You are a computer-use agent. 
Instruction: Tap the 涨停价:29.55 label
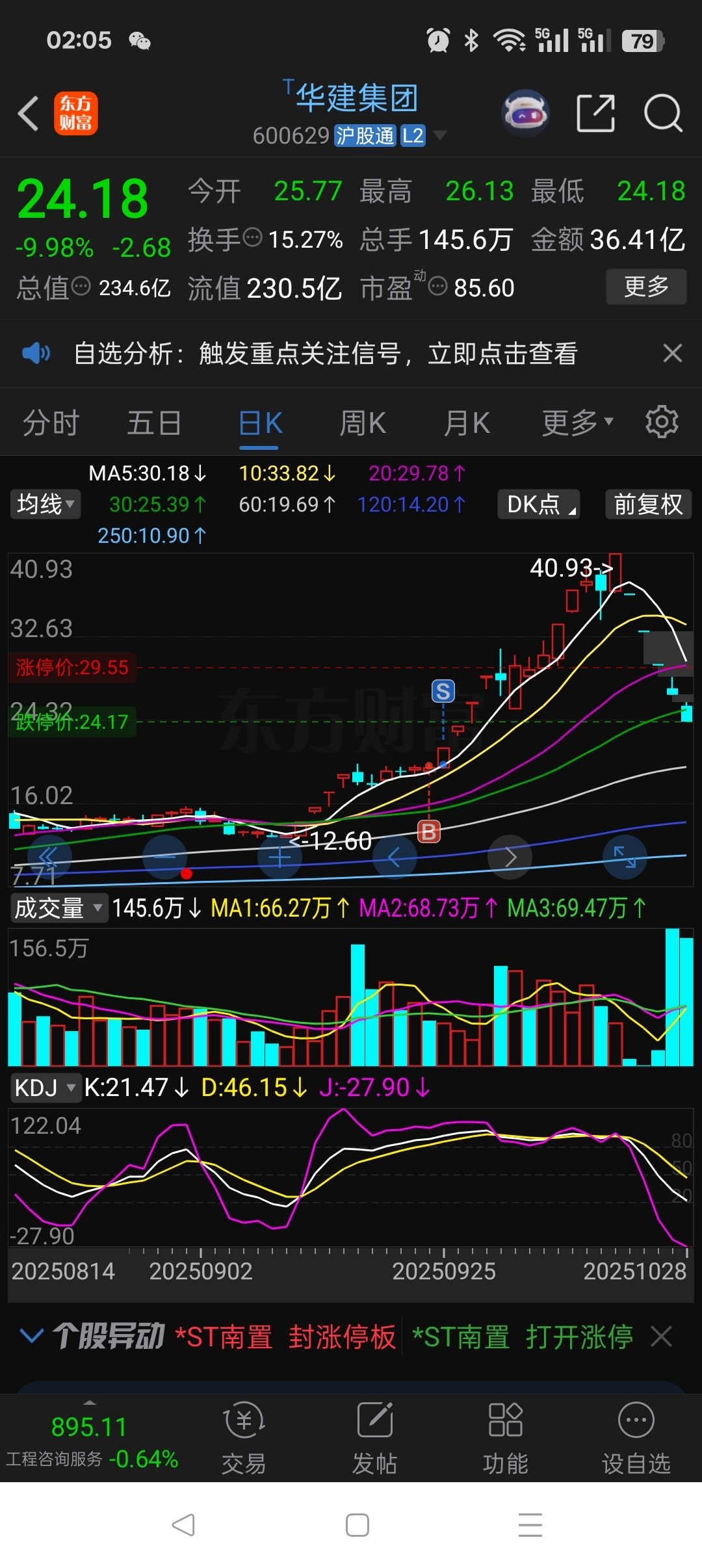[x=72, y=667]
